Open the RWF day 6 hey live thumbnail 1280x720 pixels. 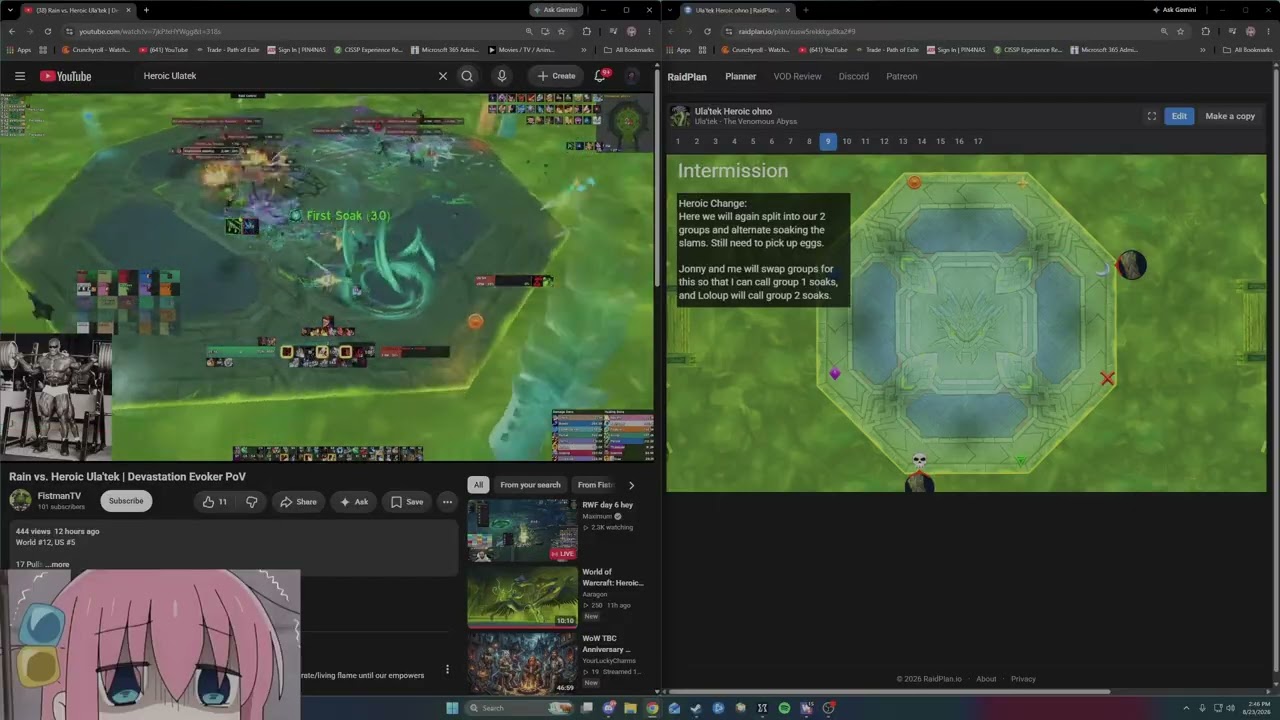(x=522, y=530)
